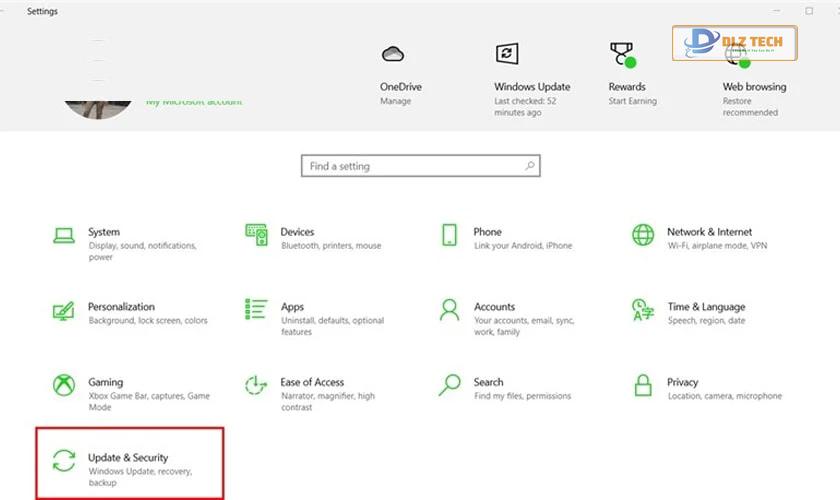The width and height of the screenshot is (840, 500).
Task: Click OneDrive 'Manage' text
Action: point(395,101)
